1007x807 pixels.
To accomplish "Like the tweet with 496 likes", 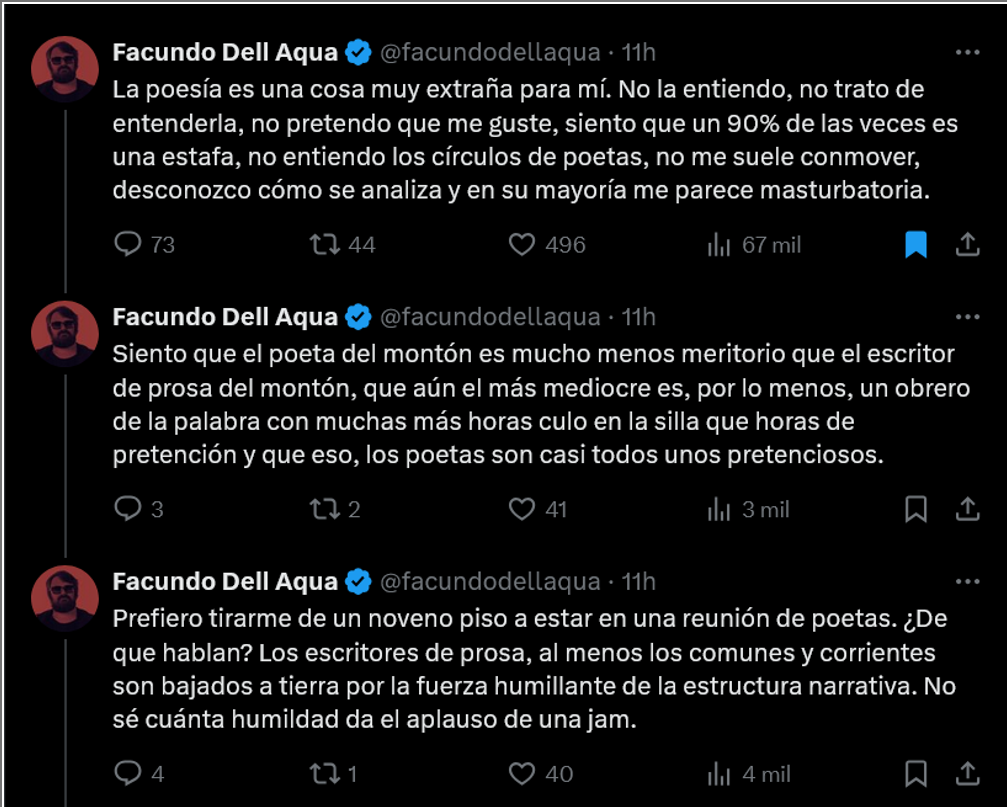I will click(522, 244).
